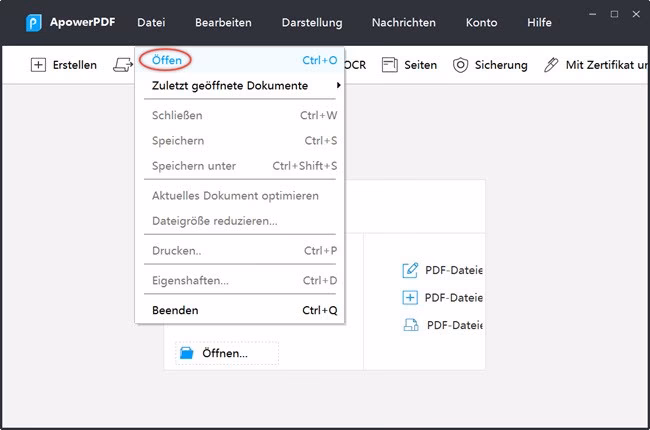Minimize the ApowerPDF window
The height and width of the screenshot is (430, 650).
pyautogui.click(x=592, y=14)
